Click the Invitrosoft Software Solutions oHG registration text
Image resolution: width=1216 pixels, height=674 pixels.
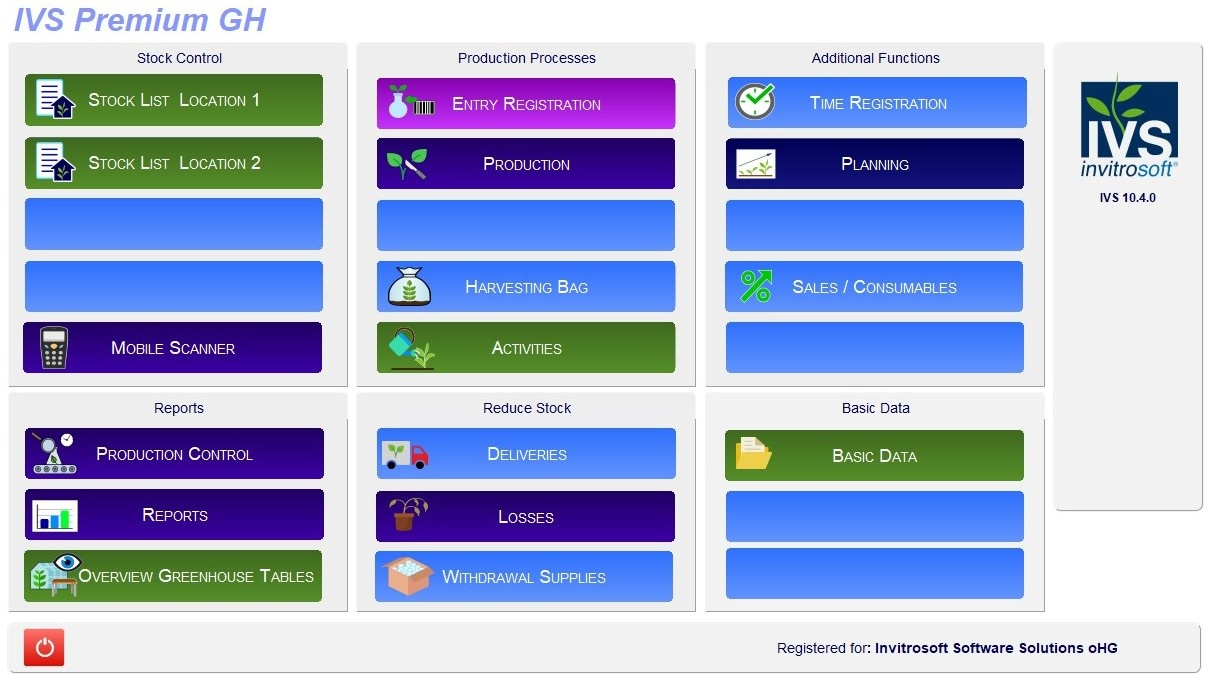tap(996, 648)
